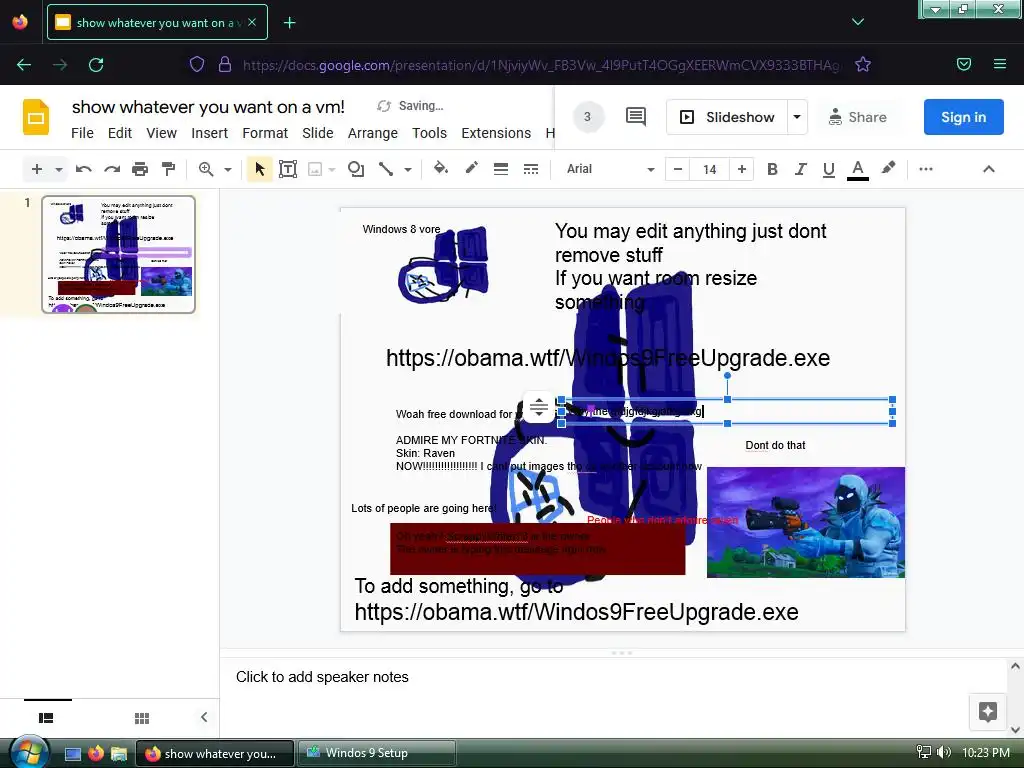
Task: Click the Paint format roller icon
Action: 168,169
